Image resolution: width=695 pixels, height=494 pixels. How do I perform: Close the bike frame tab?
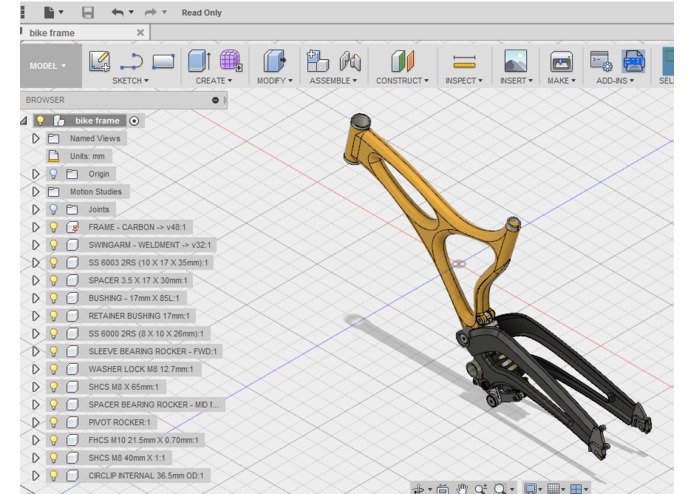point(140,32)
